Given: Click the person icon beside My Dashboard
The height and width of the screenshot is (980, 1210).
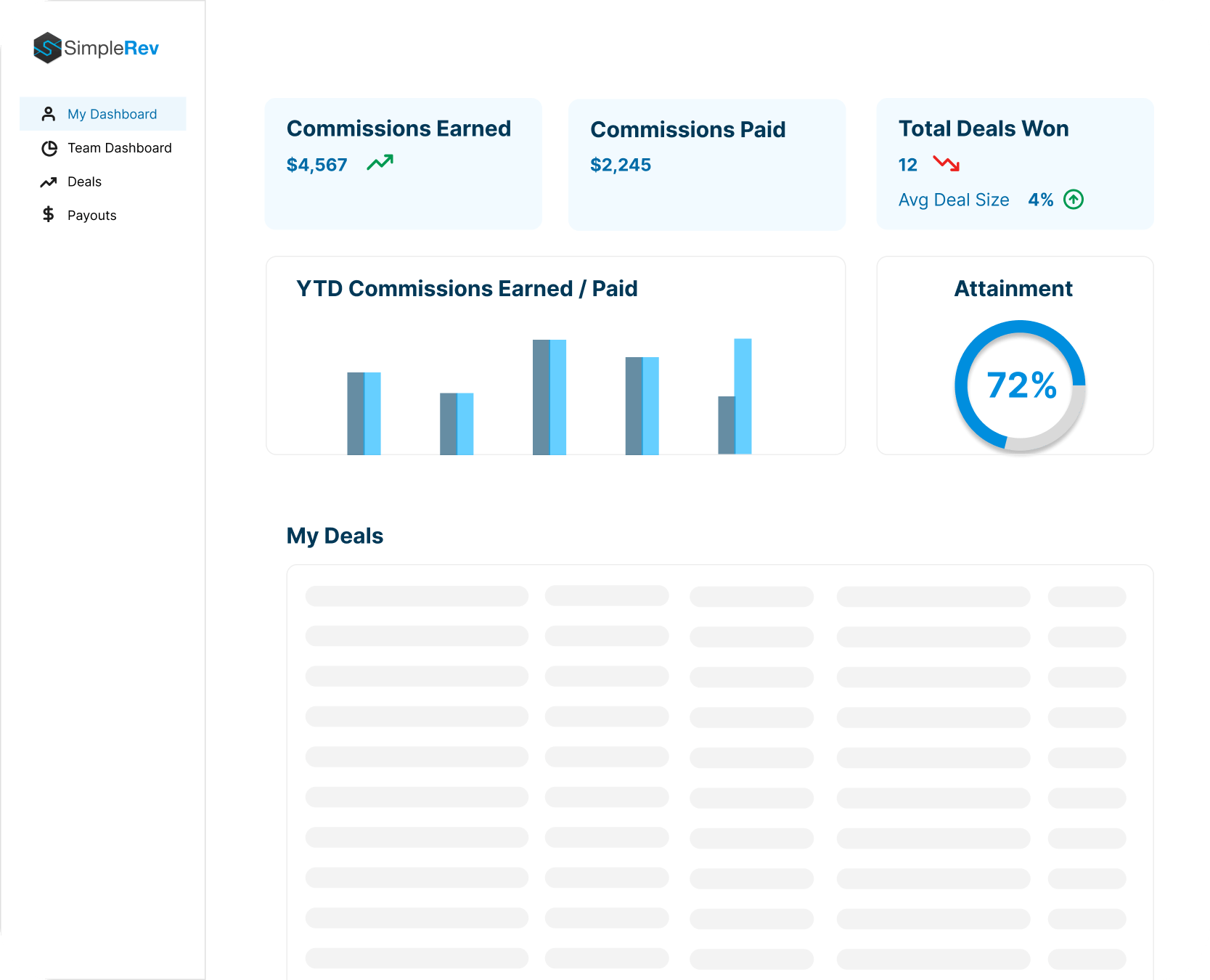Looking at the screenshot, I should tap(49, 114).
